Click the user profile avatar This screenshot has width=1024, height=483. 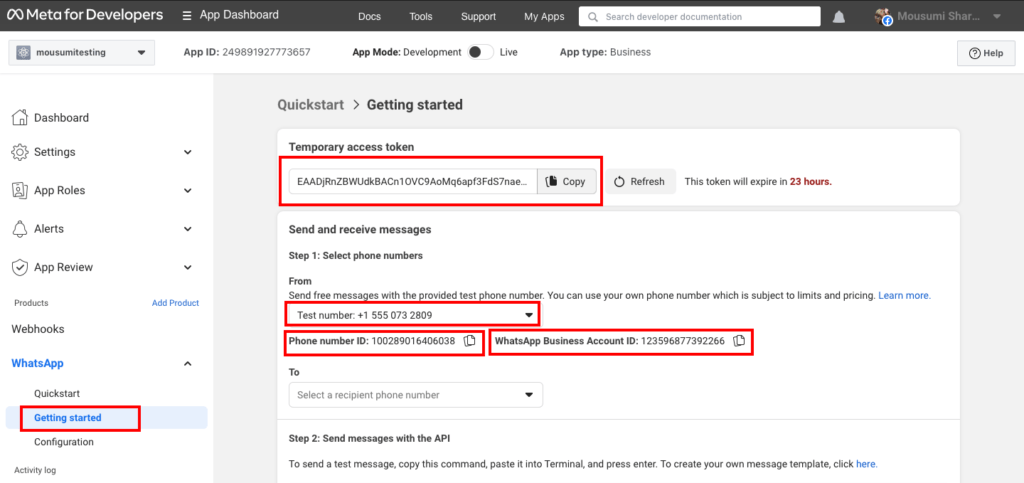[883, 17]
